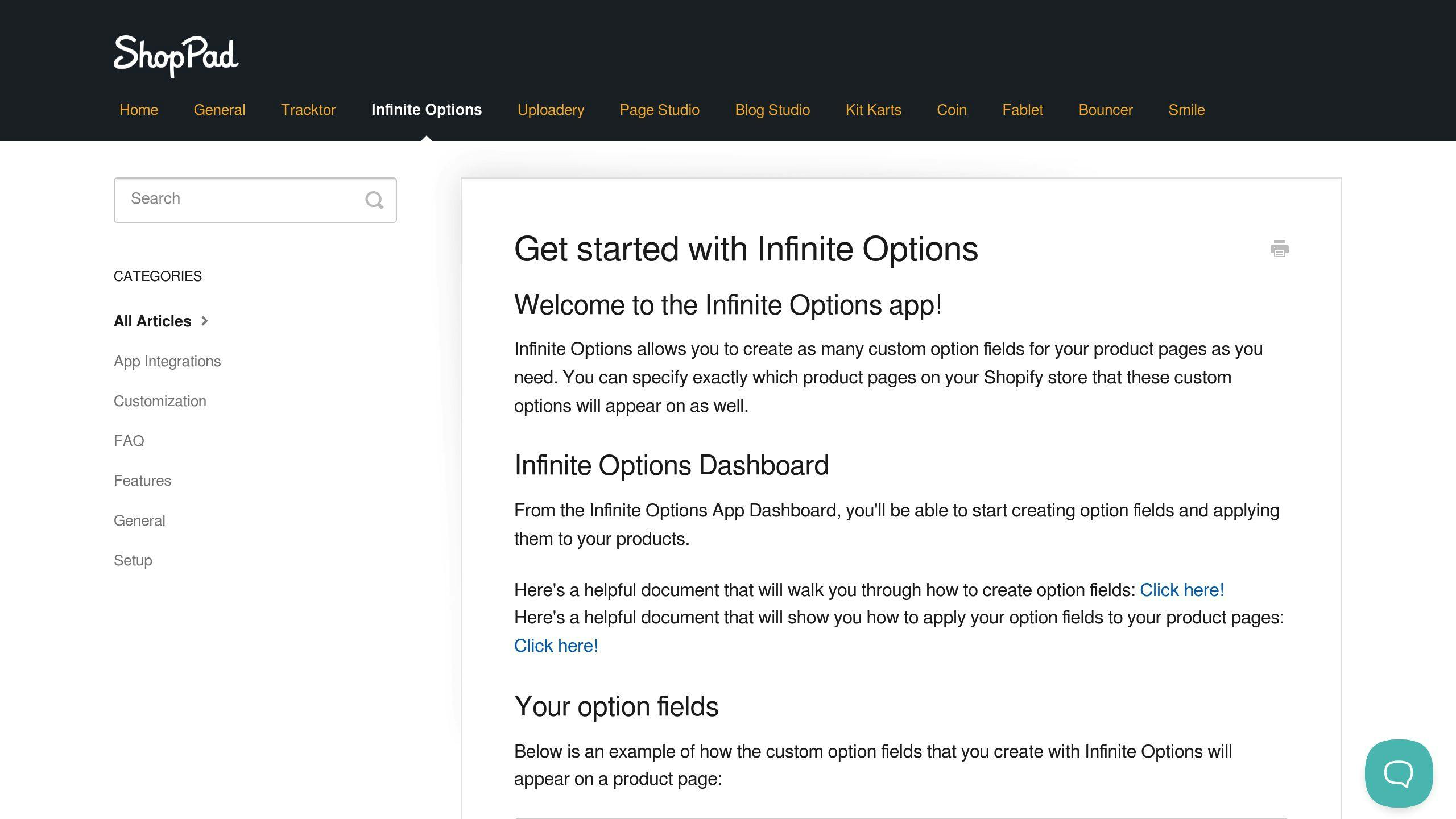Select the Infinite Options nav tab
Viewport: 1456px width, 819px height.
(x=427, y=110)
